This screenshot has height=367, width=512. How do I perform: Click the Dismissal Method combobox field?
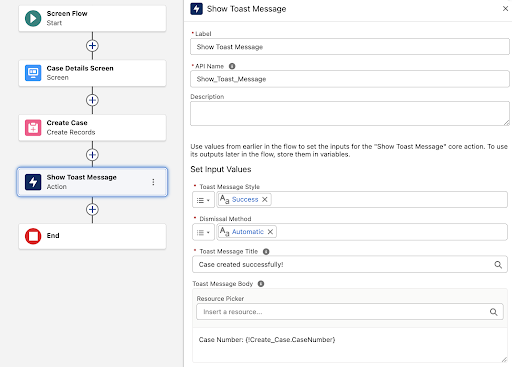click(x=362, y=232)
